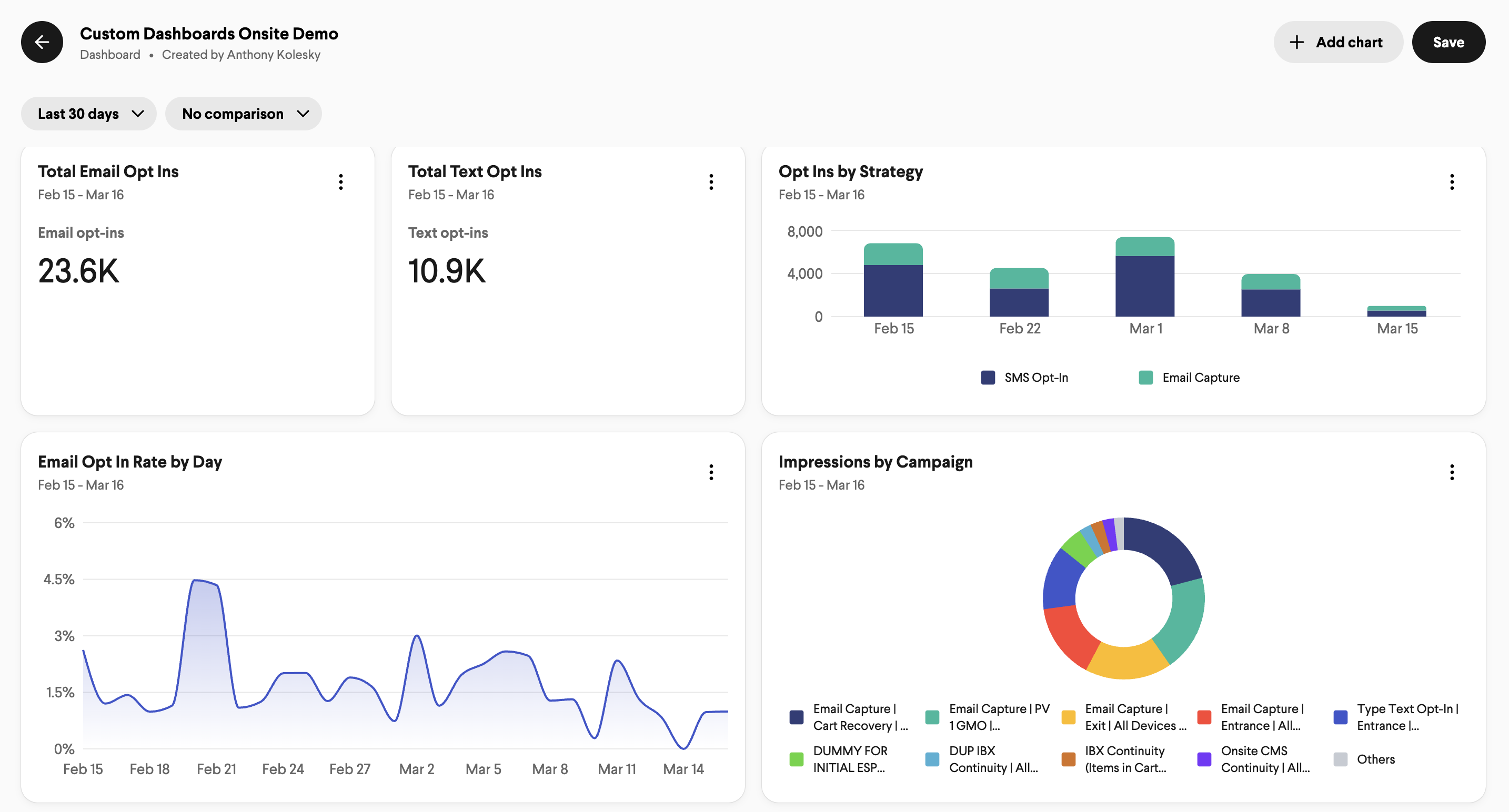This screenshot has width=1509, height=812.
Task: Click Type Text Opt-In Entrance legend swatch
Action: click(1340, 717)
